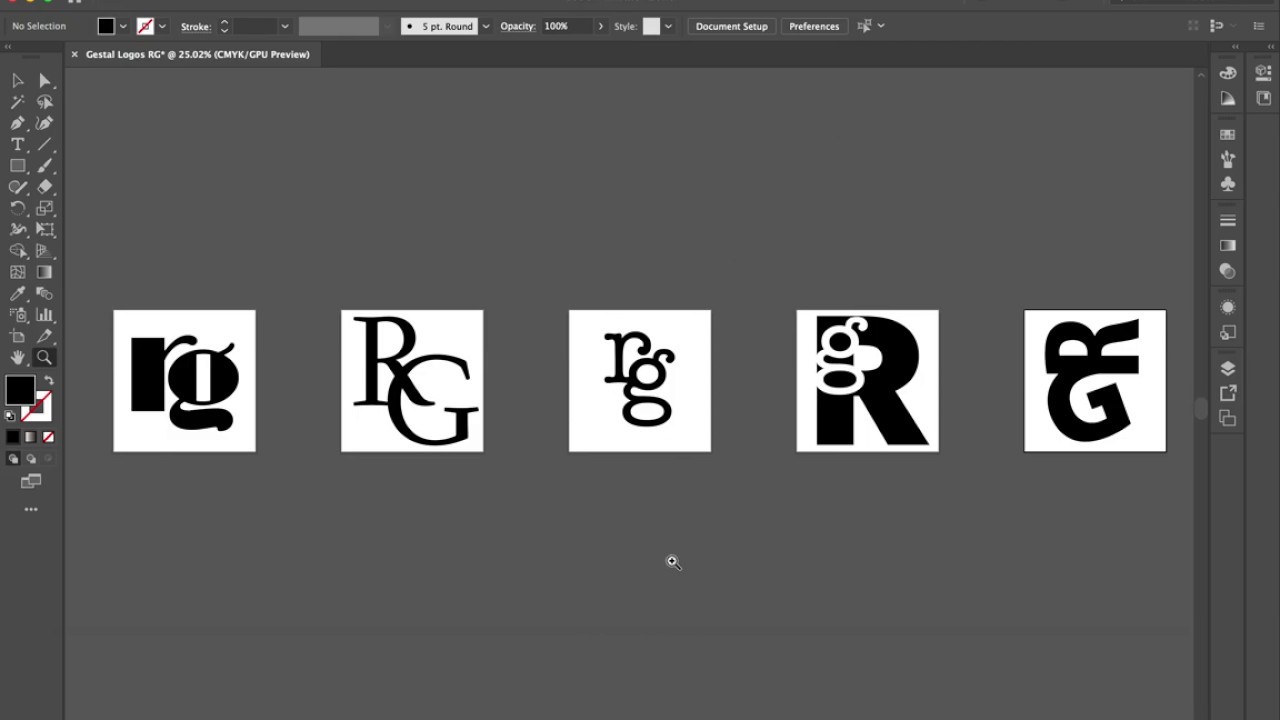
Task: Open the Symbols panel club icon
Action: (1228, 184)
